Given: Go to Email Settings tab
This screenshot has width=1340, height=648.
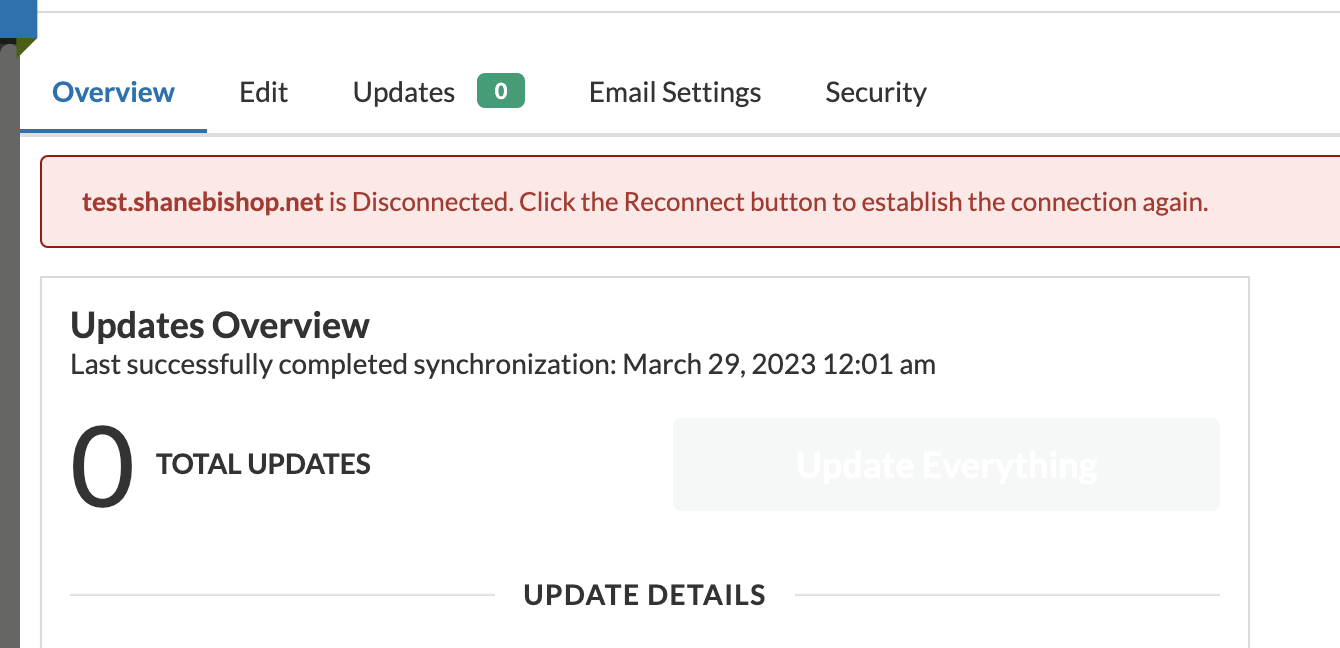Looking at the screenshot, I should [x=674, y=91].
